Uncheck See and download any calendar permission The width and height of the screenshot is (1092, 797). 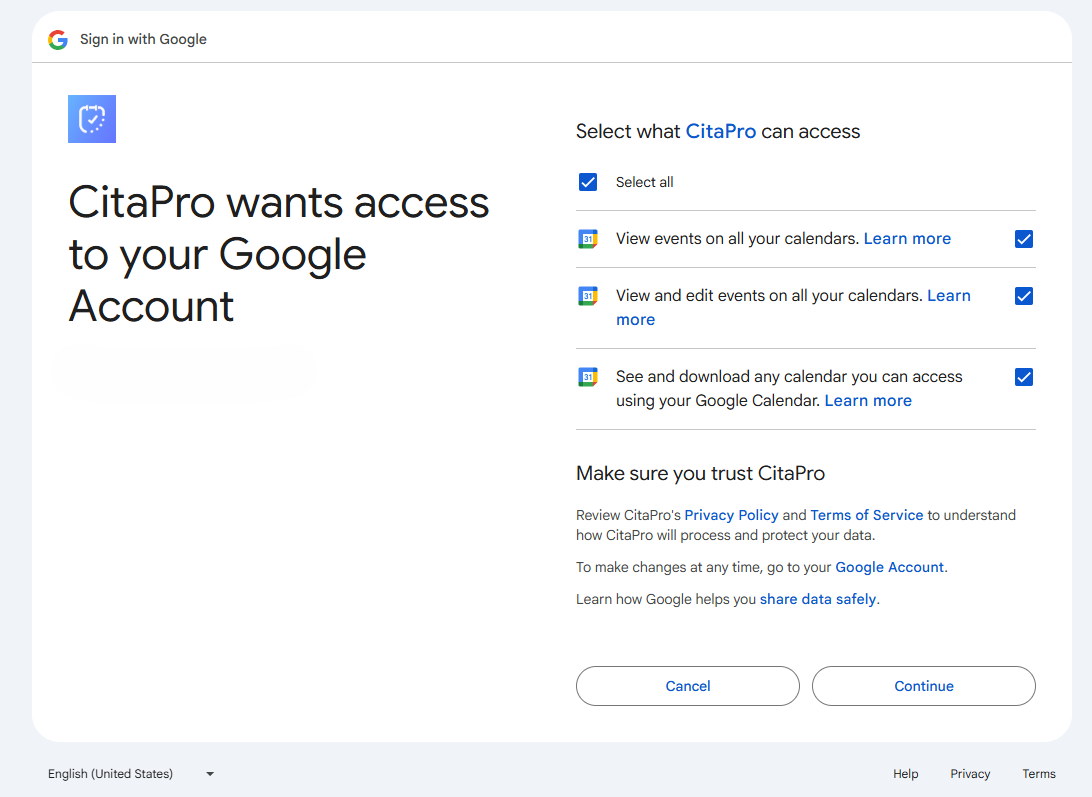pyautogui.click(x=1024, y=377)
